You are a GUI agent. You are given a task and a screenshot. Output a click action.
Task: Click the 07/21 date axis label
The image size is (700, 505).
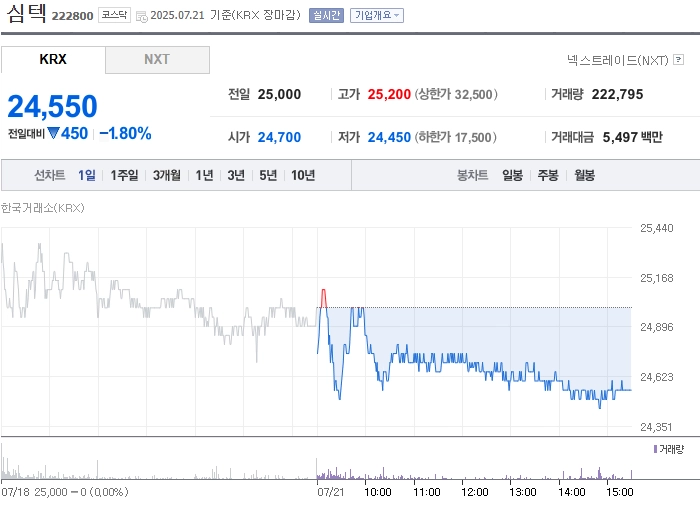331,492
